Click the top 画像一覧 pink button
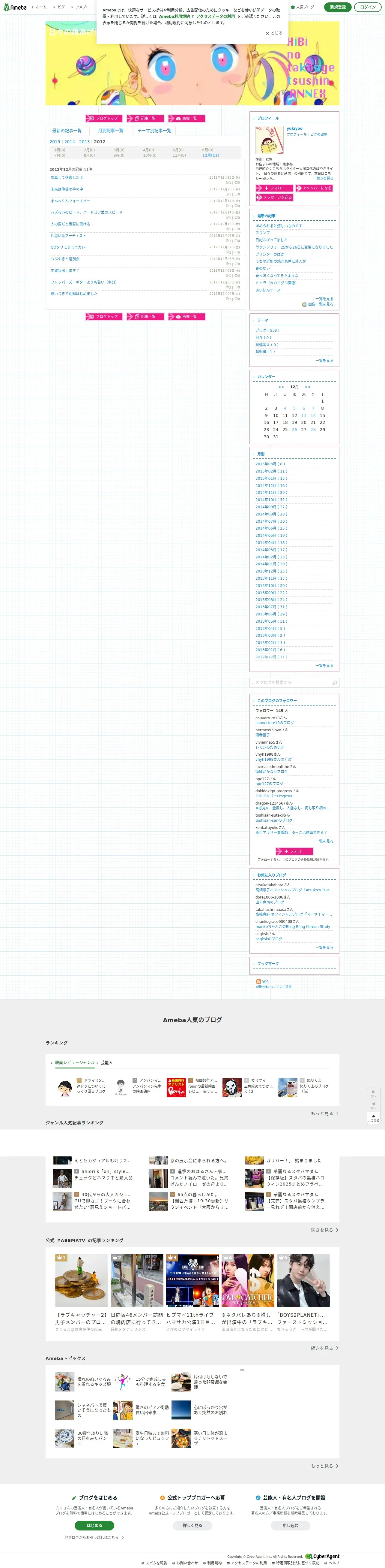This screenshot has height=1568, width=385. tap(187, 119)
